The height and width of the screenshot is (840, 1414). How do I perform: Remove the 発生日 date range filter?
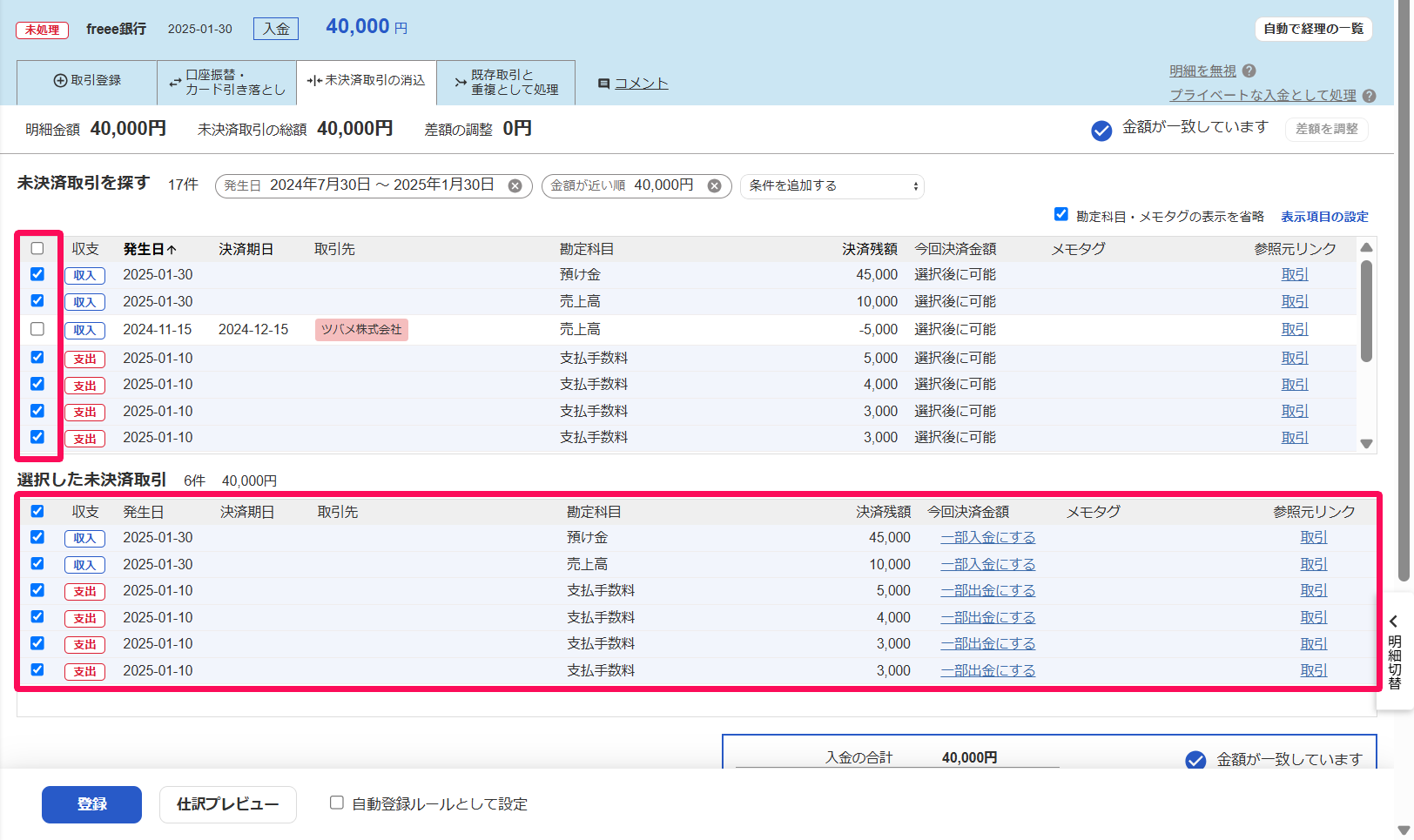coord(515,185)
